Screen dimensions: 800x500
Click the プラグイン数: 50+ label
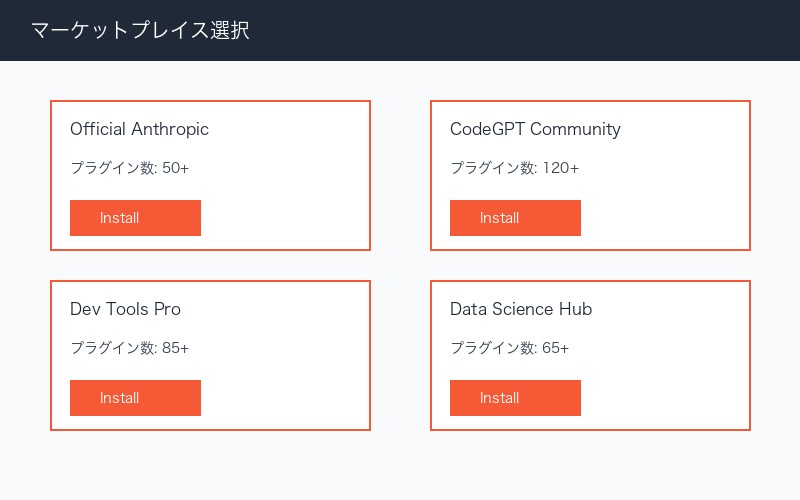[x=129, y=168]
